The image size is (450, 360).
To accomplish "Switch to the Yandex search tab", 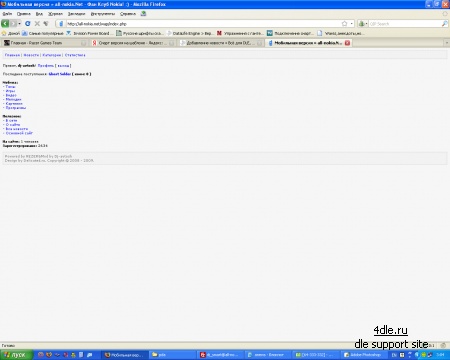I will [x=133, y=43].
